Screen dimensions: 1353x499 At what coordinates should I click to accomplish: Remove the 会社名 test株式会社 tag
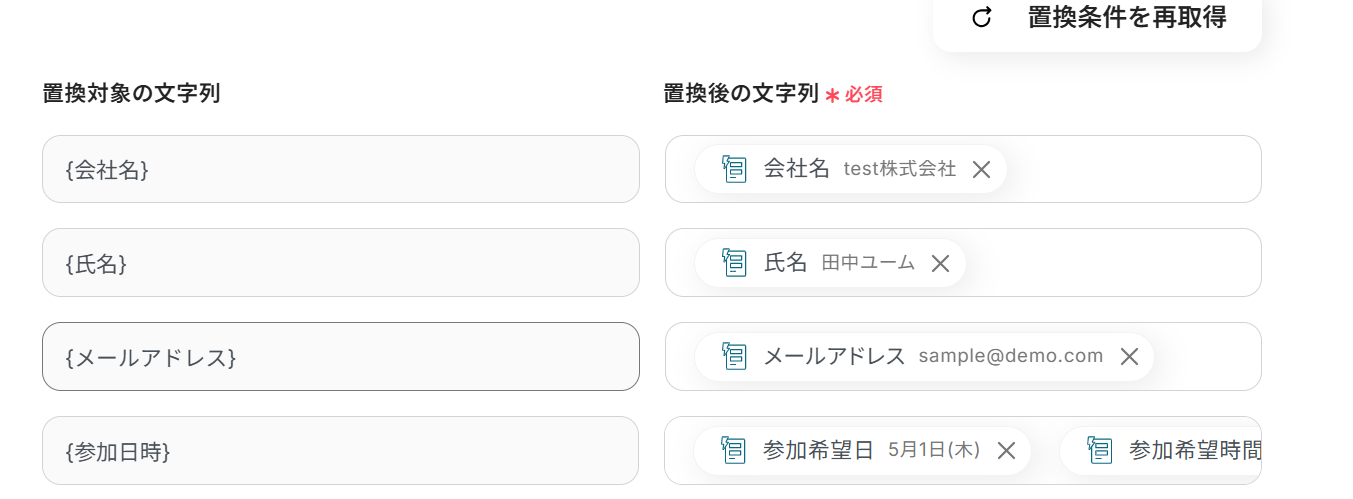click(x=981, y=170)
